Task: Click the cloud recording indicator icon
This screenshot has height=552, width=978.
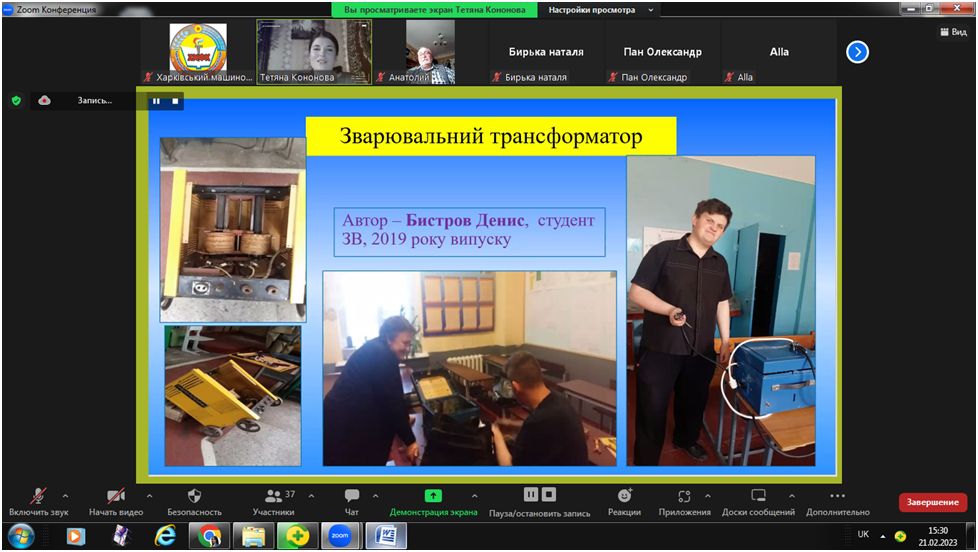Action: (44, 100)
